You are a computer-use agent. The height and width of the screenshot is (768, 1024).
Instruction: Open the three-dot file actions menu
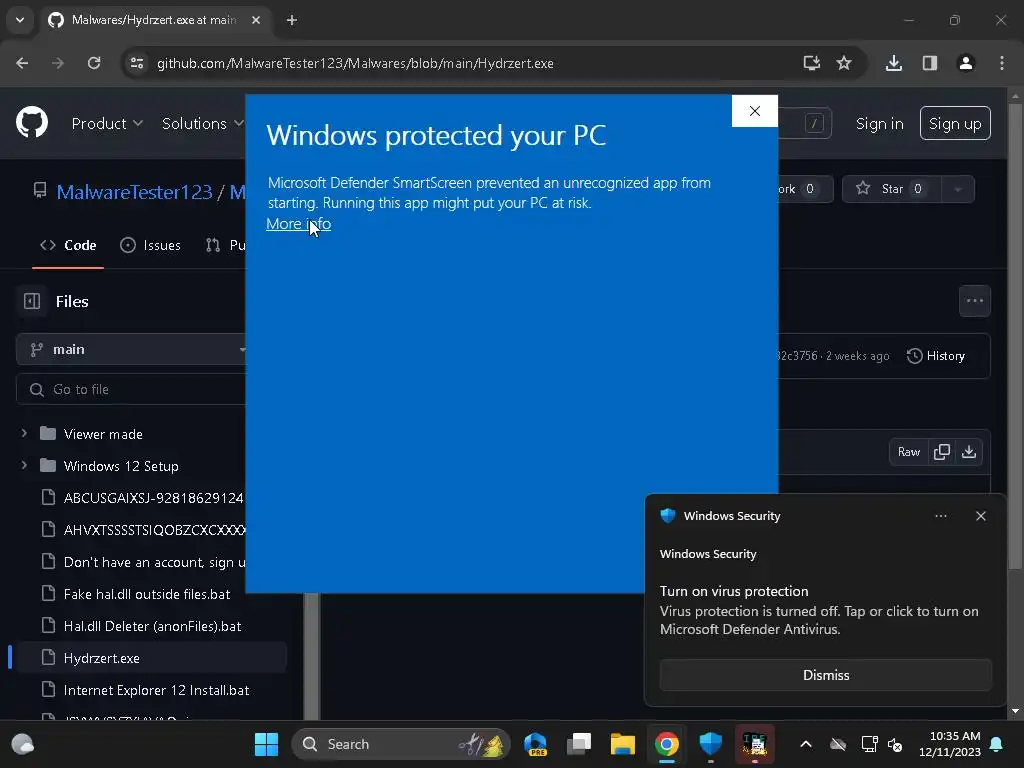click(x=974, y=301)
